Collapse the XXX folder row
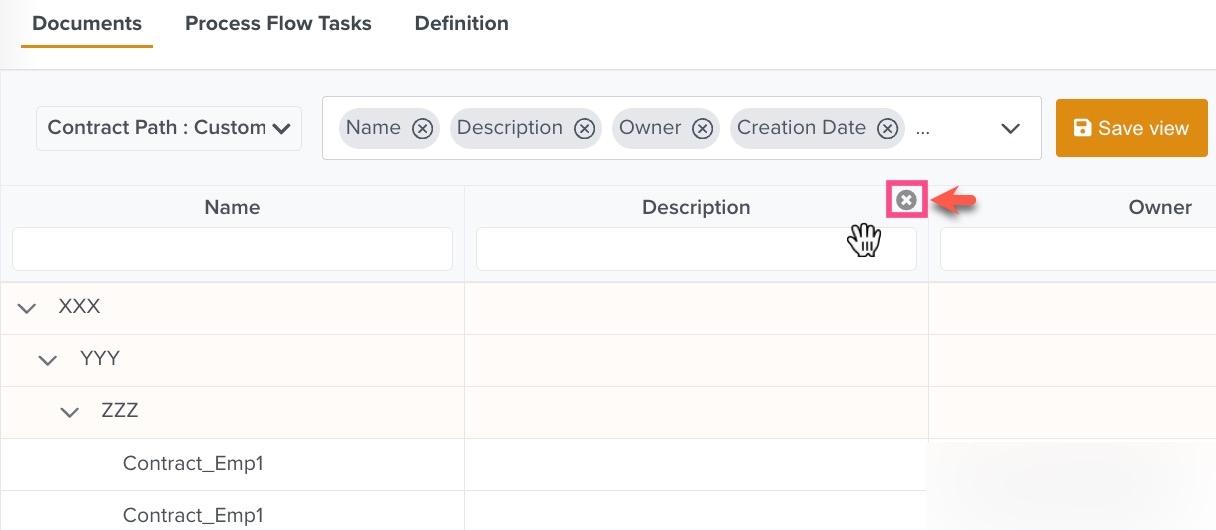 click(x=27, y=308)
